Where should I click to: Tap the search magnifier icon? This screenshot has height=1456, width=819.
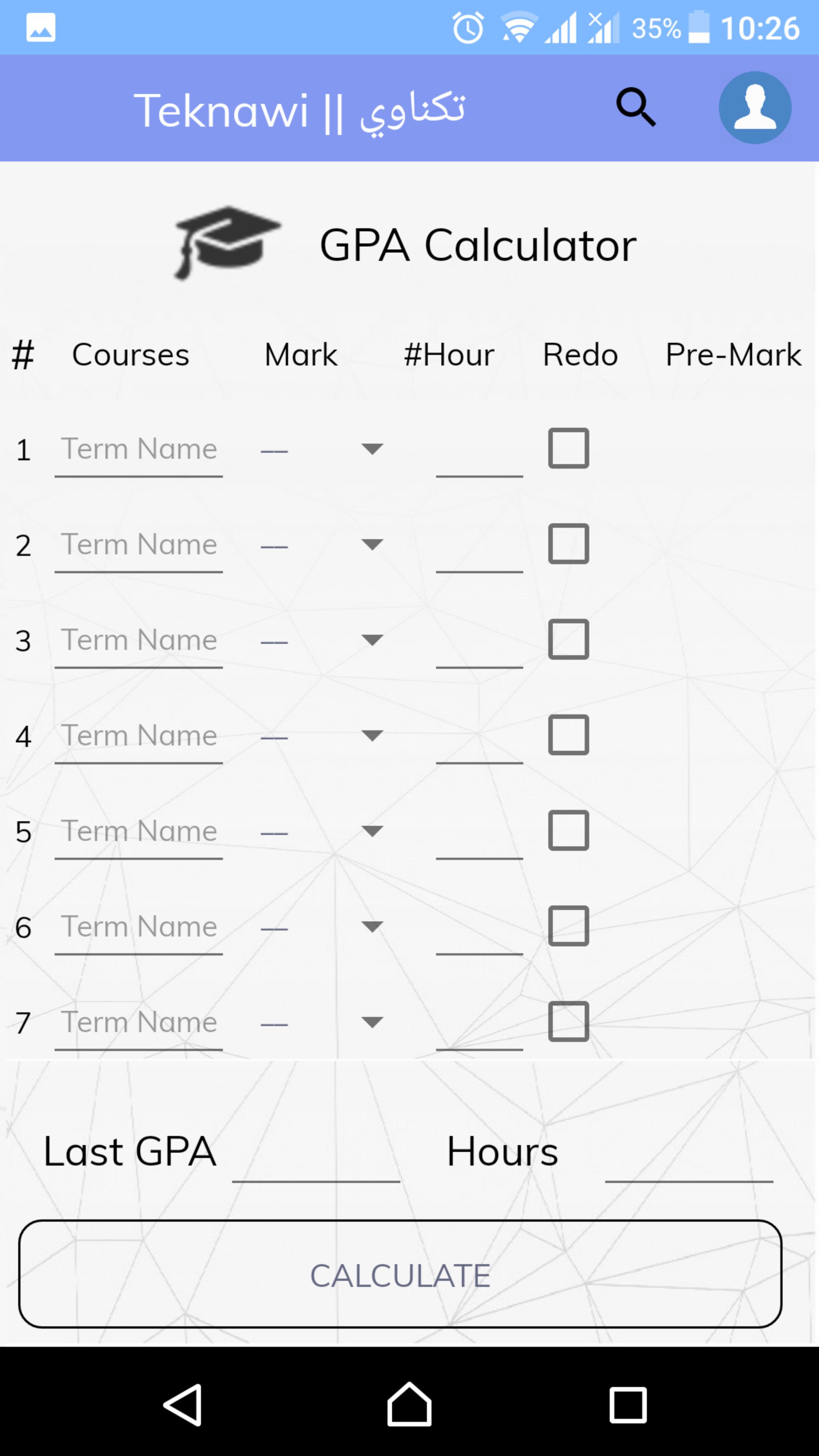click(x=636, y=107)
